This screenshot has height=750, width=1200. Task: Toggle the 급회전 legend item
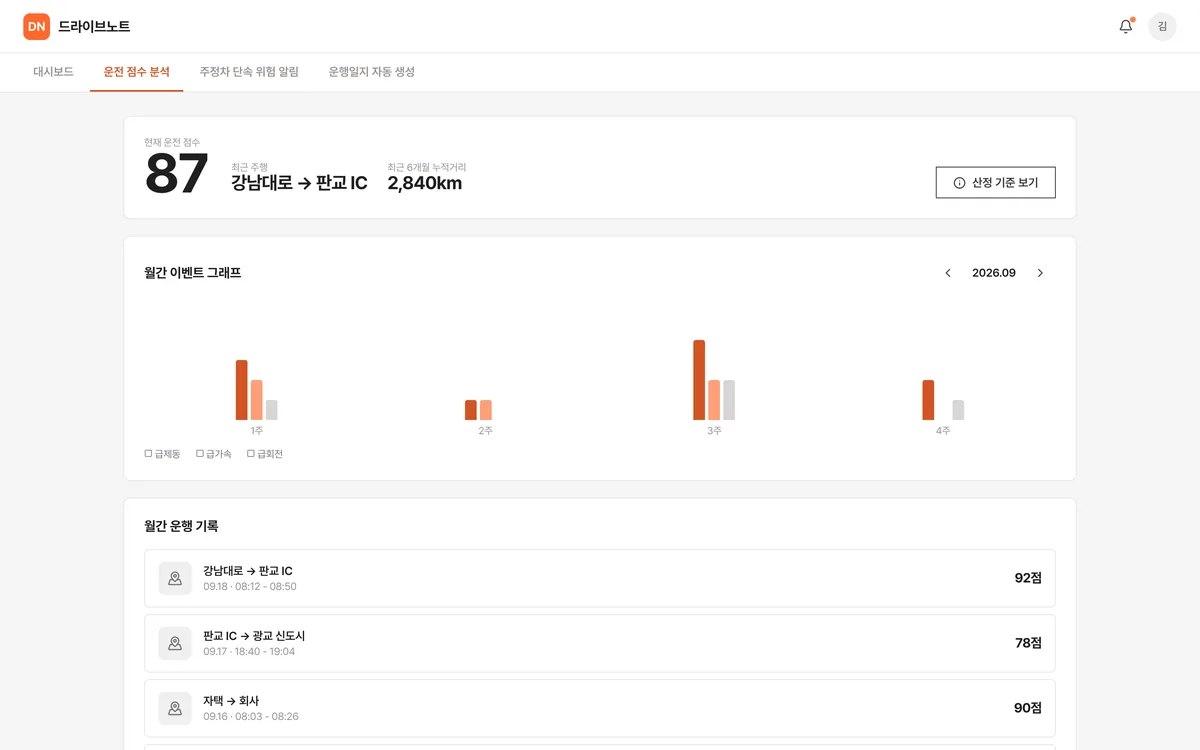265,454
